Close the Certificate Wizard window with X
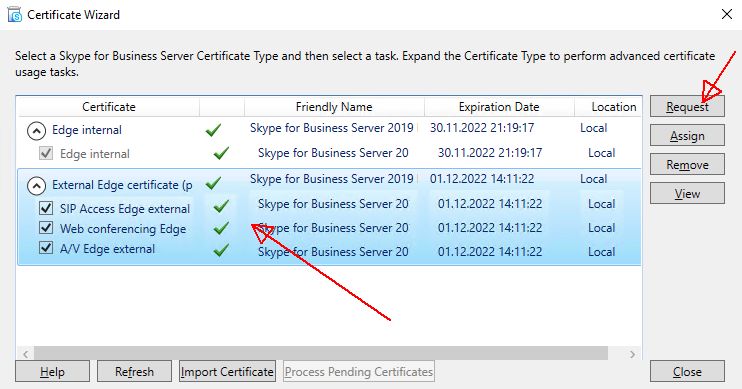 (x=727, y=14)
